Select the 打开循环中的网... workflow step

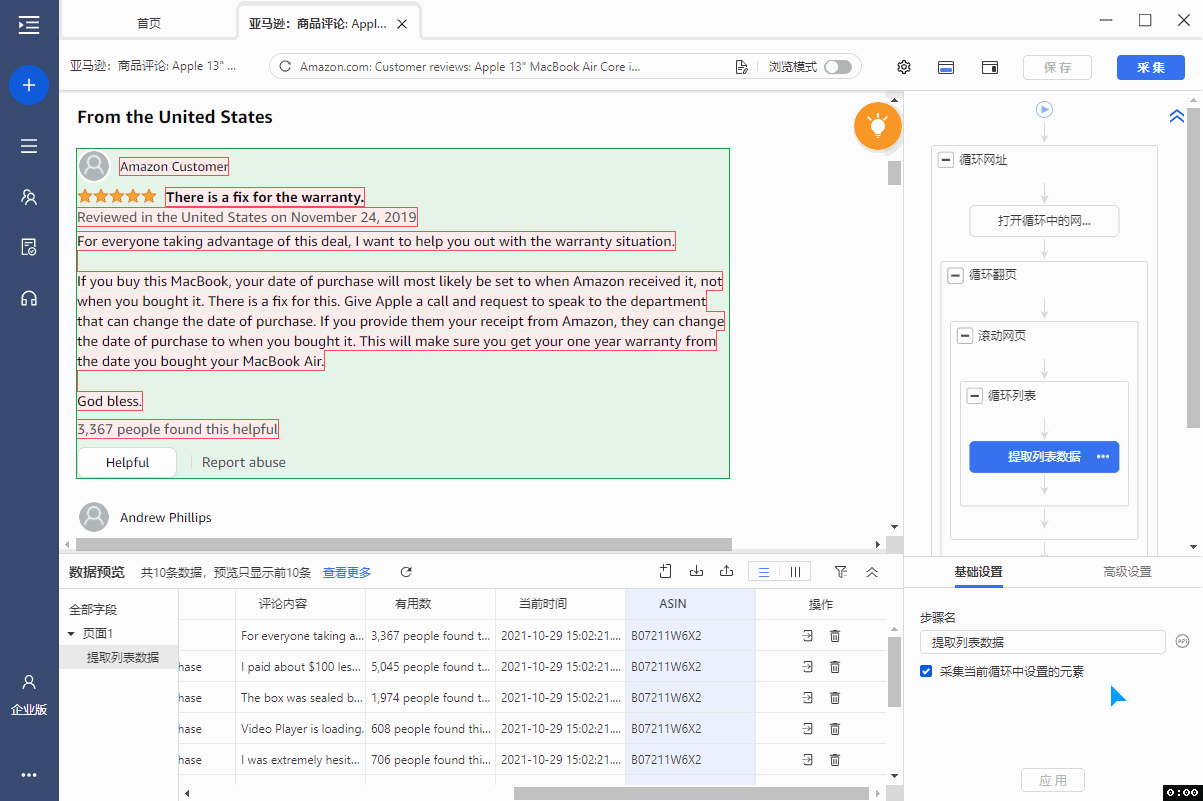(x=1044, y=221)
